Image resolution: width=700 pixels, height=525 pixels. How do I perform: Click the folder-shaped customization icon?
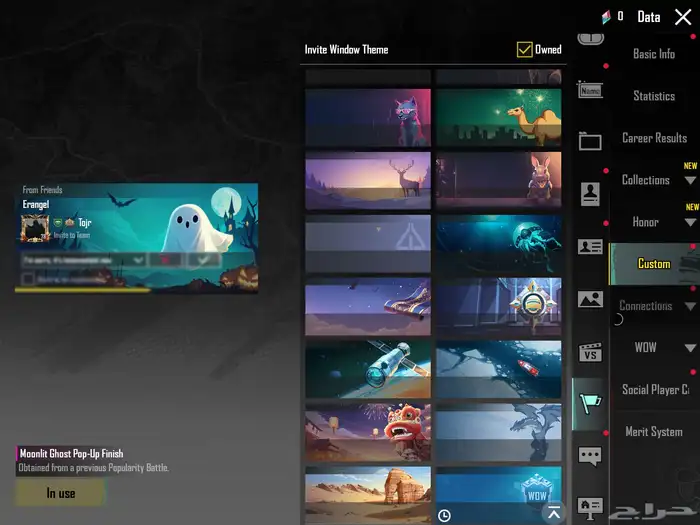[590, 142]
